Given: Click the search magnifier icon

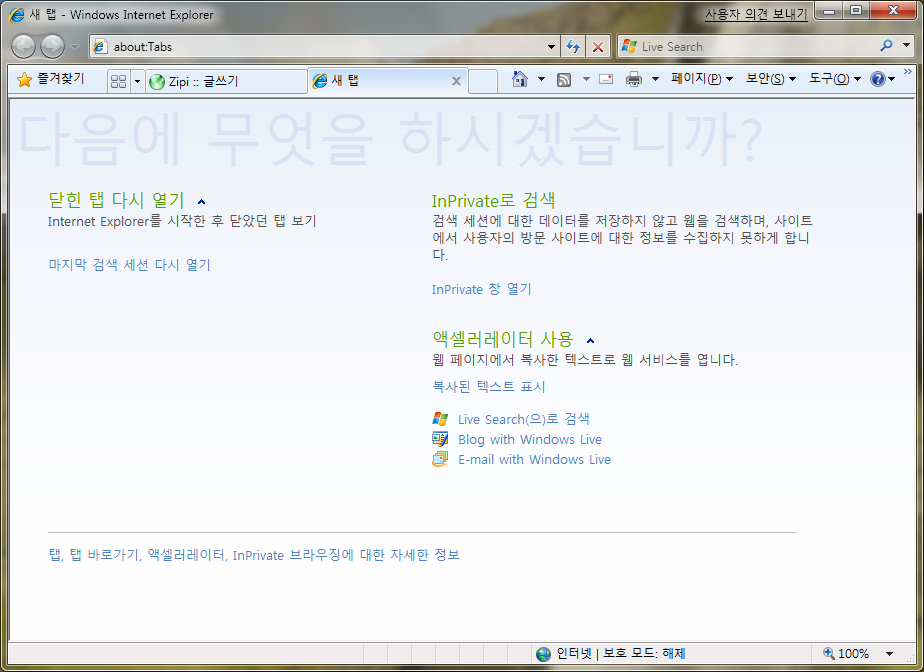Looking at the screenshot, I should (x=886, y=46).
